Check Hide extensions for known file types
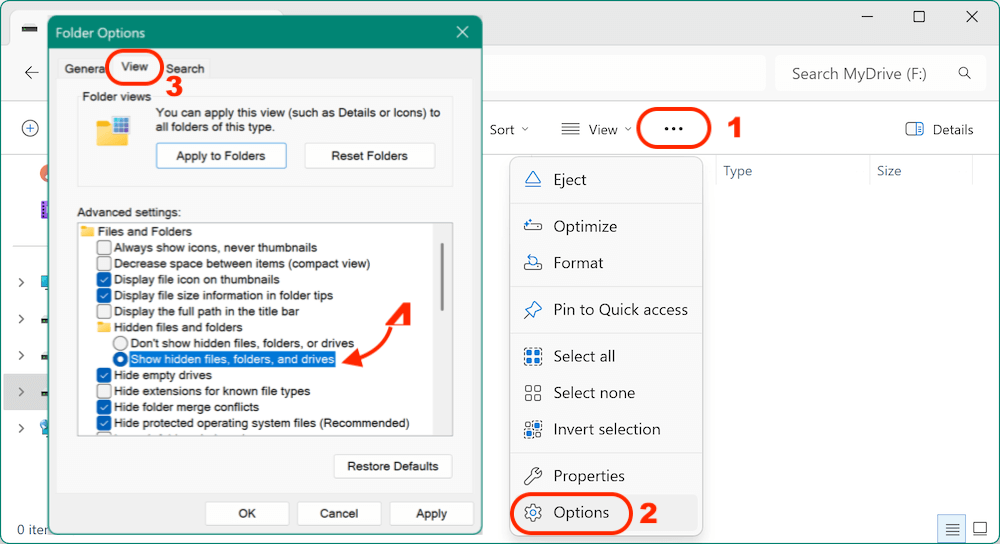Screen dimensions: 1000x544 (104, 391)
